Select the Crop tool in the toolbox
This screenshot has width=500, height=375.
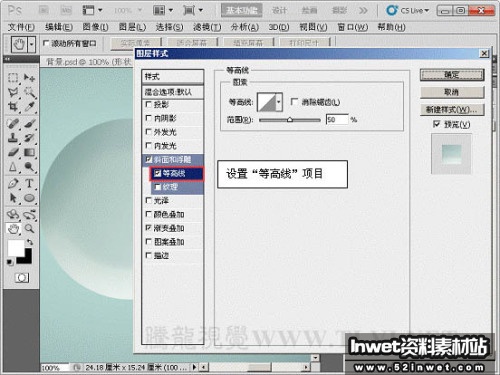[13, 107]
